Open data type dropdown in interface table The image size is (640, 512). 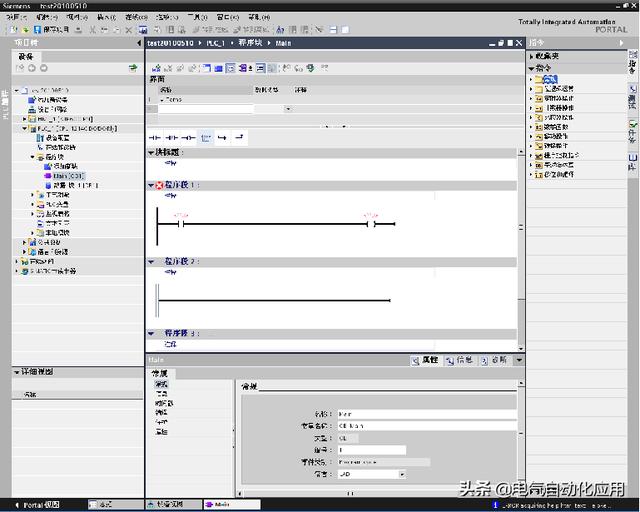point(288,109)
